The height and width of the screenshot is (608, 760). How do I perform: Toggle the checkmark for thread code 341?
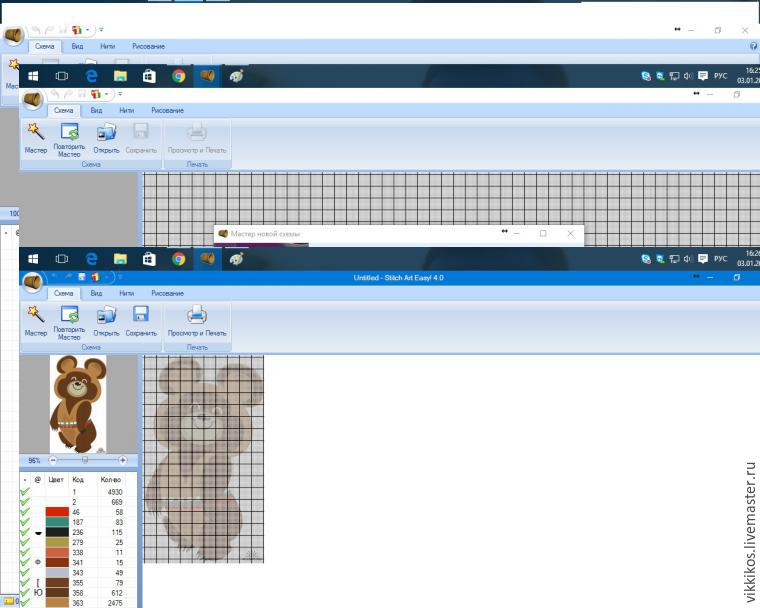pos(25,562)
